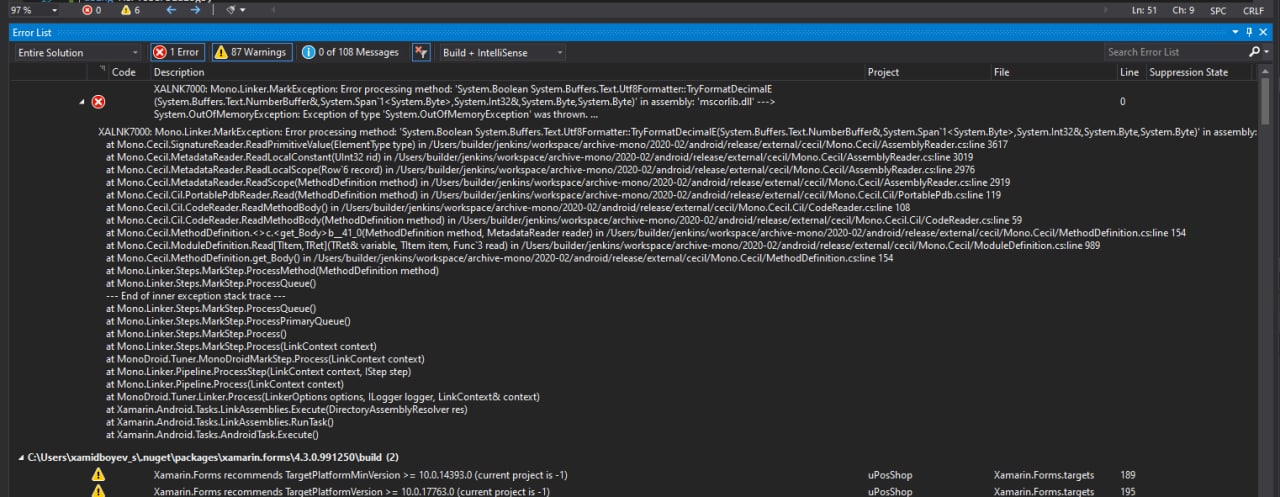Click the search magnifier icon in Error List

(x=1255, y=52)
